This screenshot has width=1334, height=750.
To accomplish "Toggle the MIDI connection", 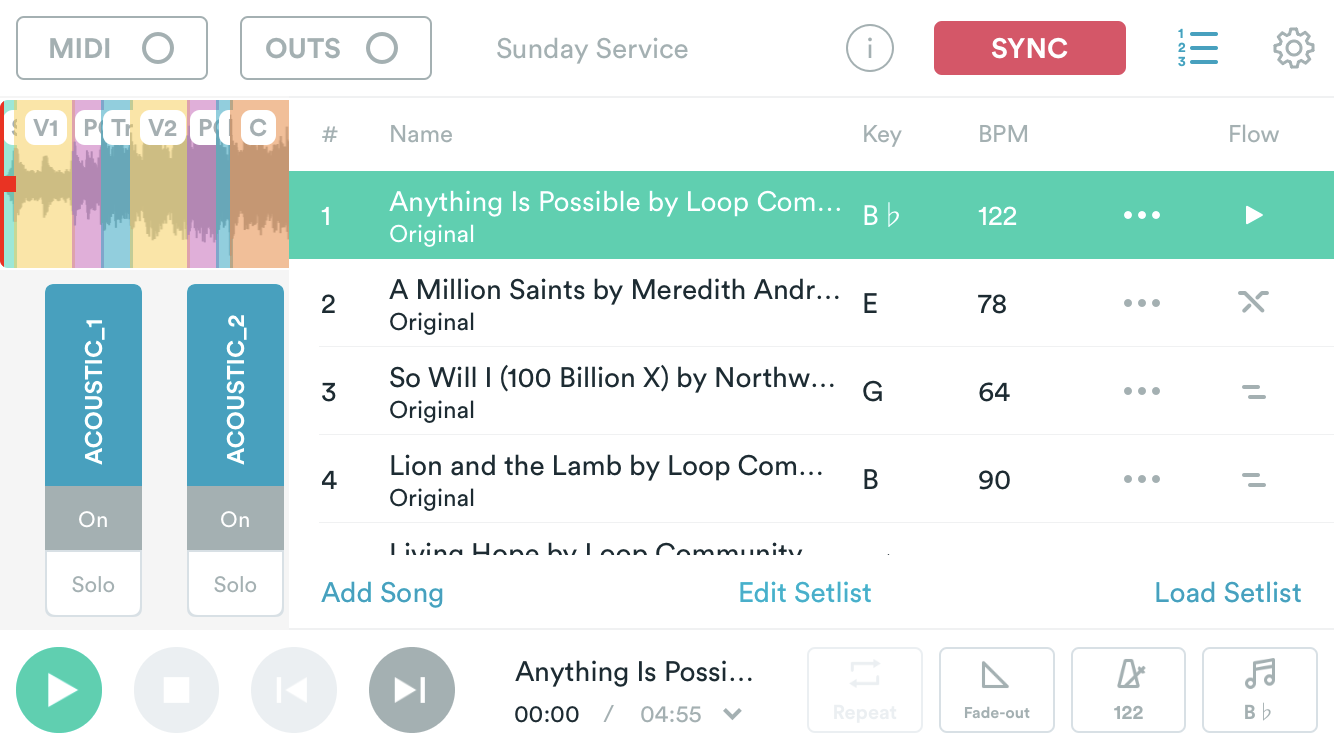I will [x=111, y=47].
